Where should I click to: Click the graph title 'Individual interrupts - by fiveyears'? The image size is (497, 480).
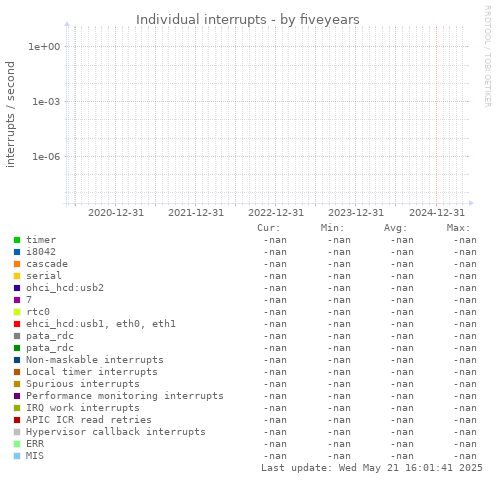[248, 20]
